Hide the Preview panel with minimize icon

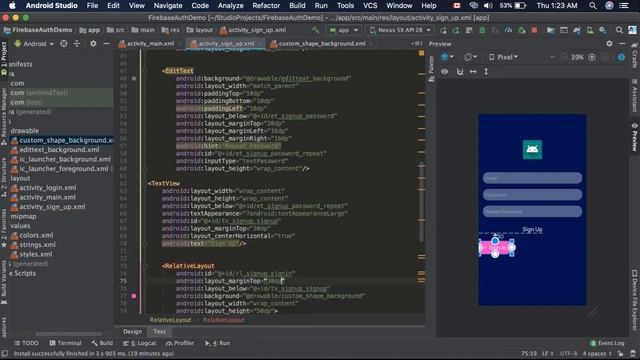pyautogui.click(x=622, y=43)
